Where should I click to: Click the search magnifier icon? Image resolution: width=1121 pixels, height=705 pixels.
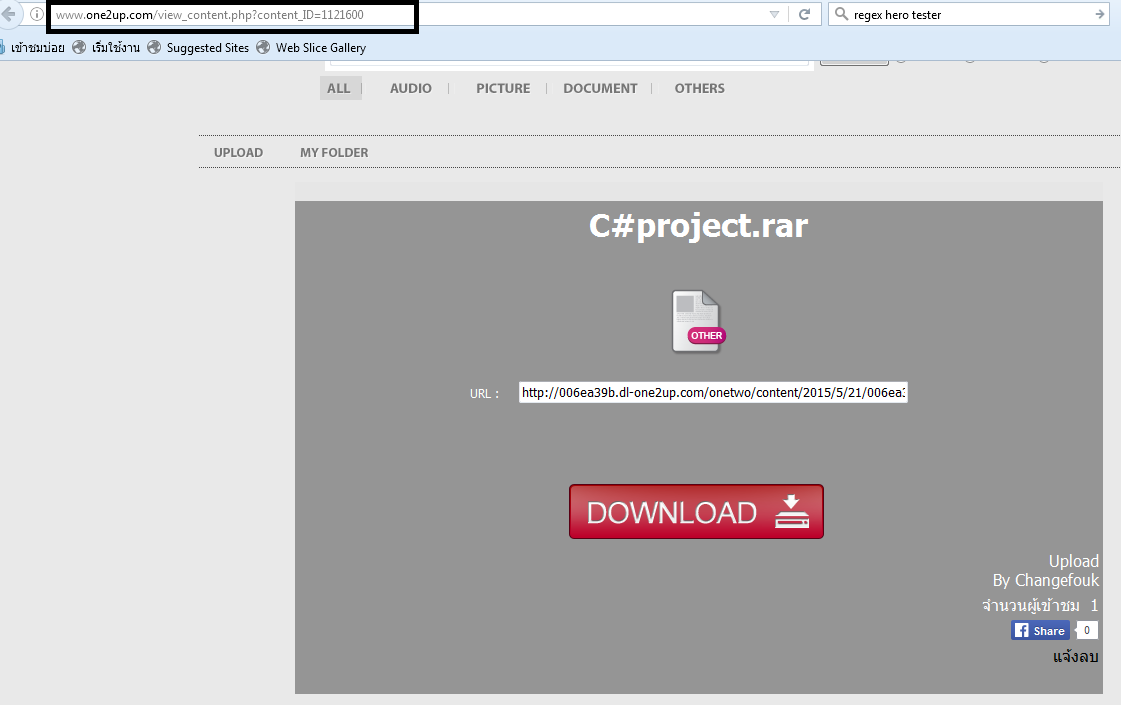point(841,14)
